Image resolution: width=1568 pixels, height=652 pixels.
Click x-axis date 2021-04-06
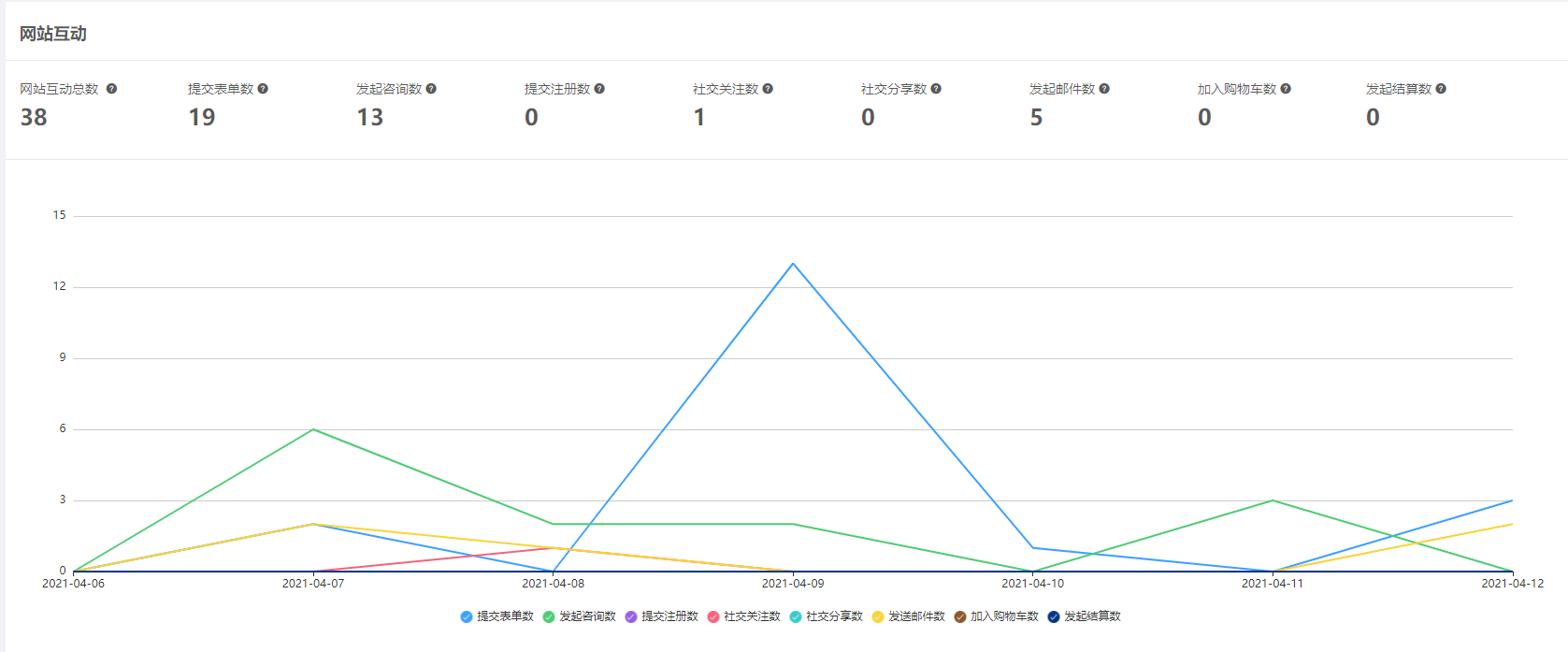click(x=74, y=584)
